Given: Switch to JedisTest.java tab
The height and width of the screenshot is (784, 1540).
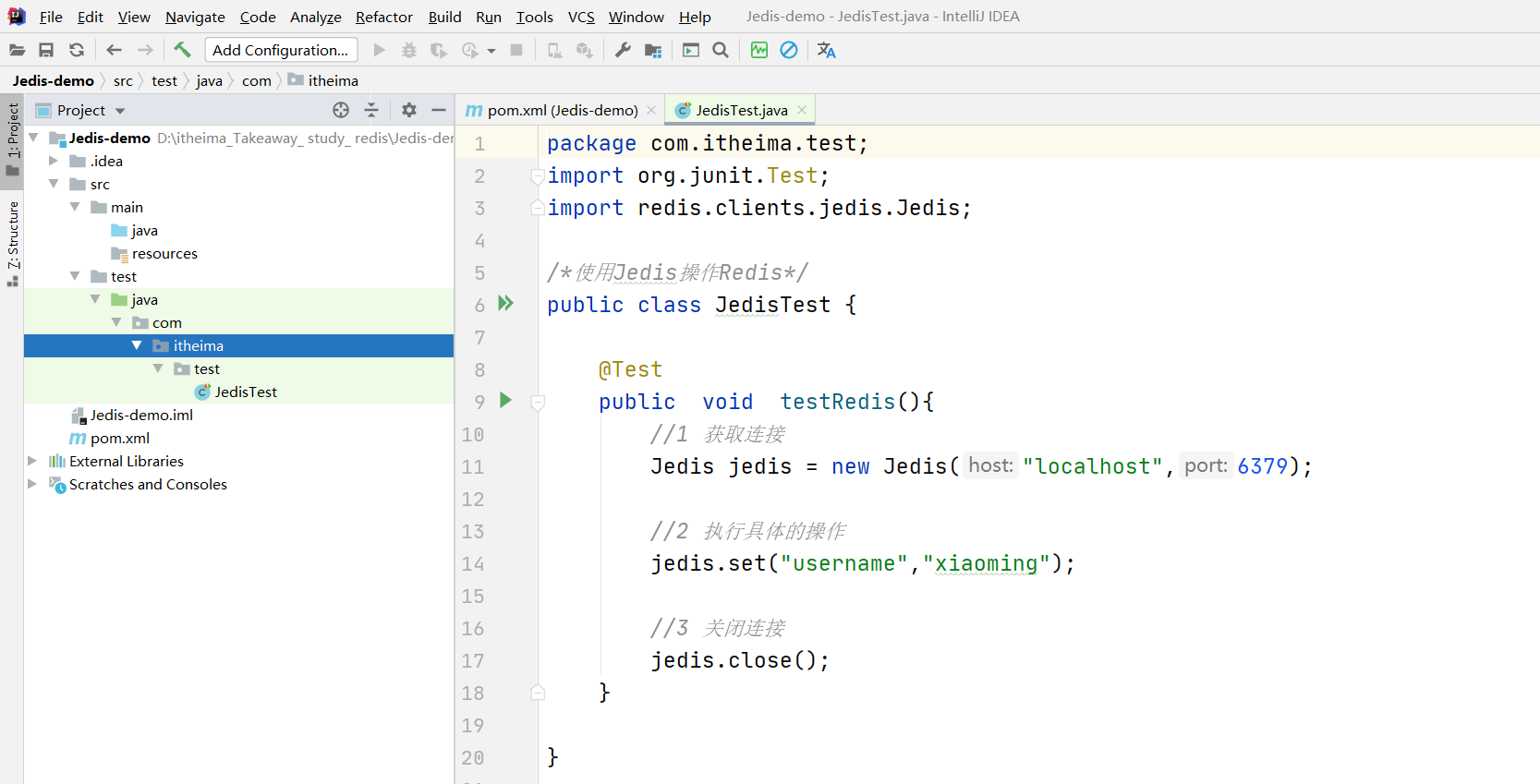Looking at the screenshot, I should pos(741,110).
